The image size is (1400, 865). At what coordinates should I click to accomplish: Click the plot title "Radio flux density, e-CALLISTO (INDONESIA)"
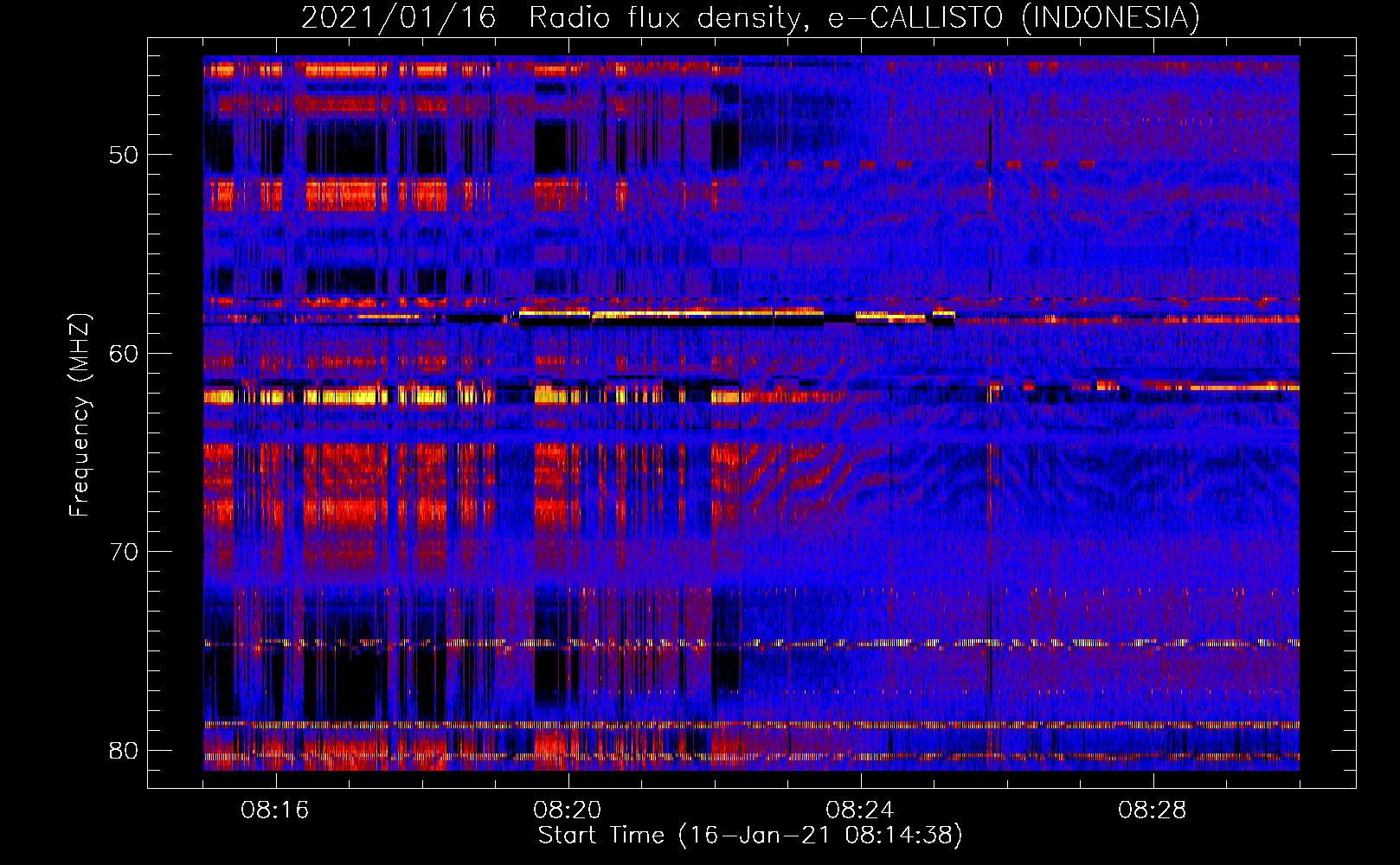864,17
